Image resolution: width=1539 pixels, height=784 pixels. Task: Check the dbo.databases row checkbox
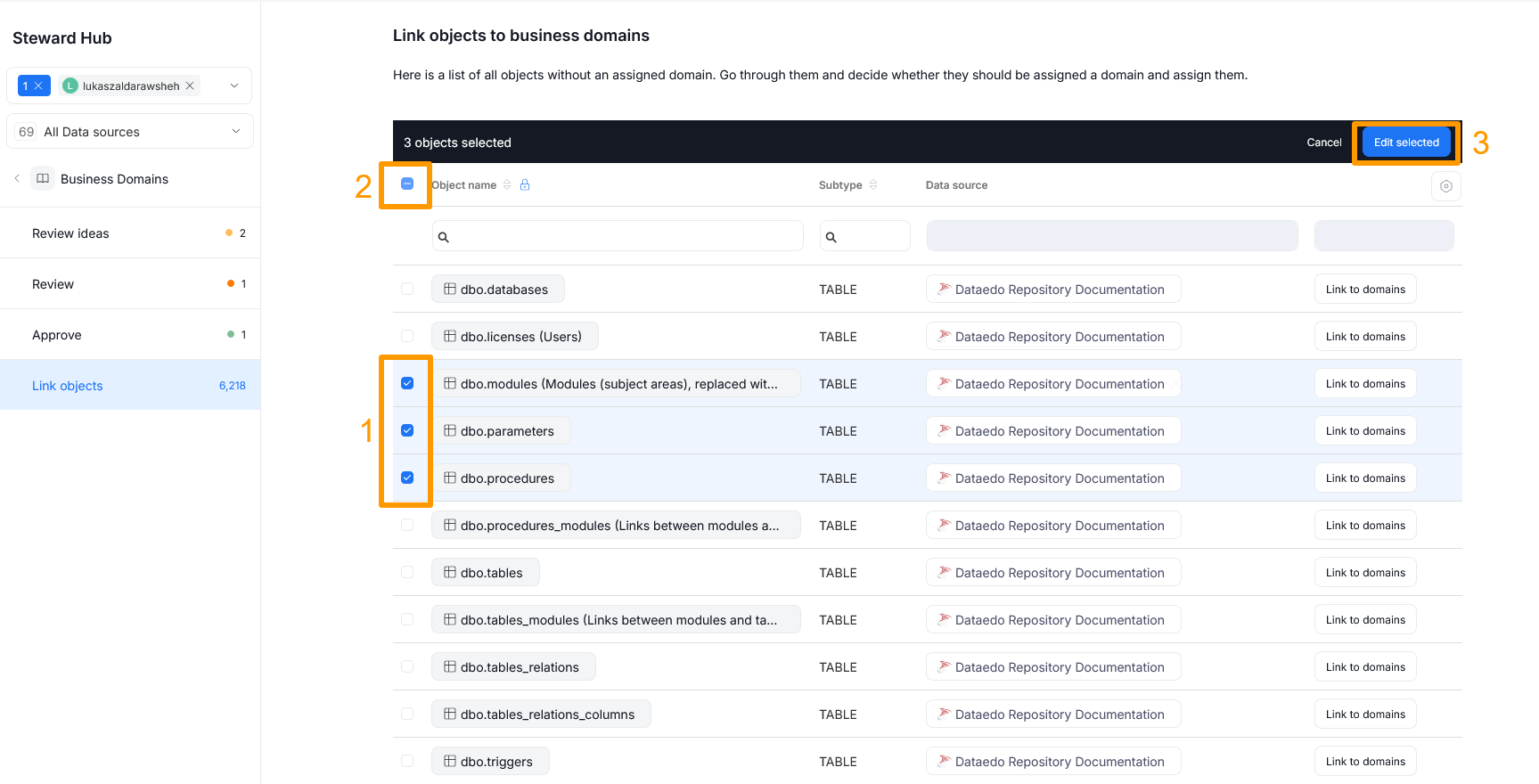point(407,290)
